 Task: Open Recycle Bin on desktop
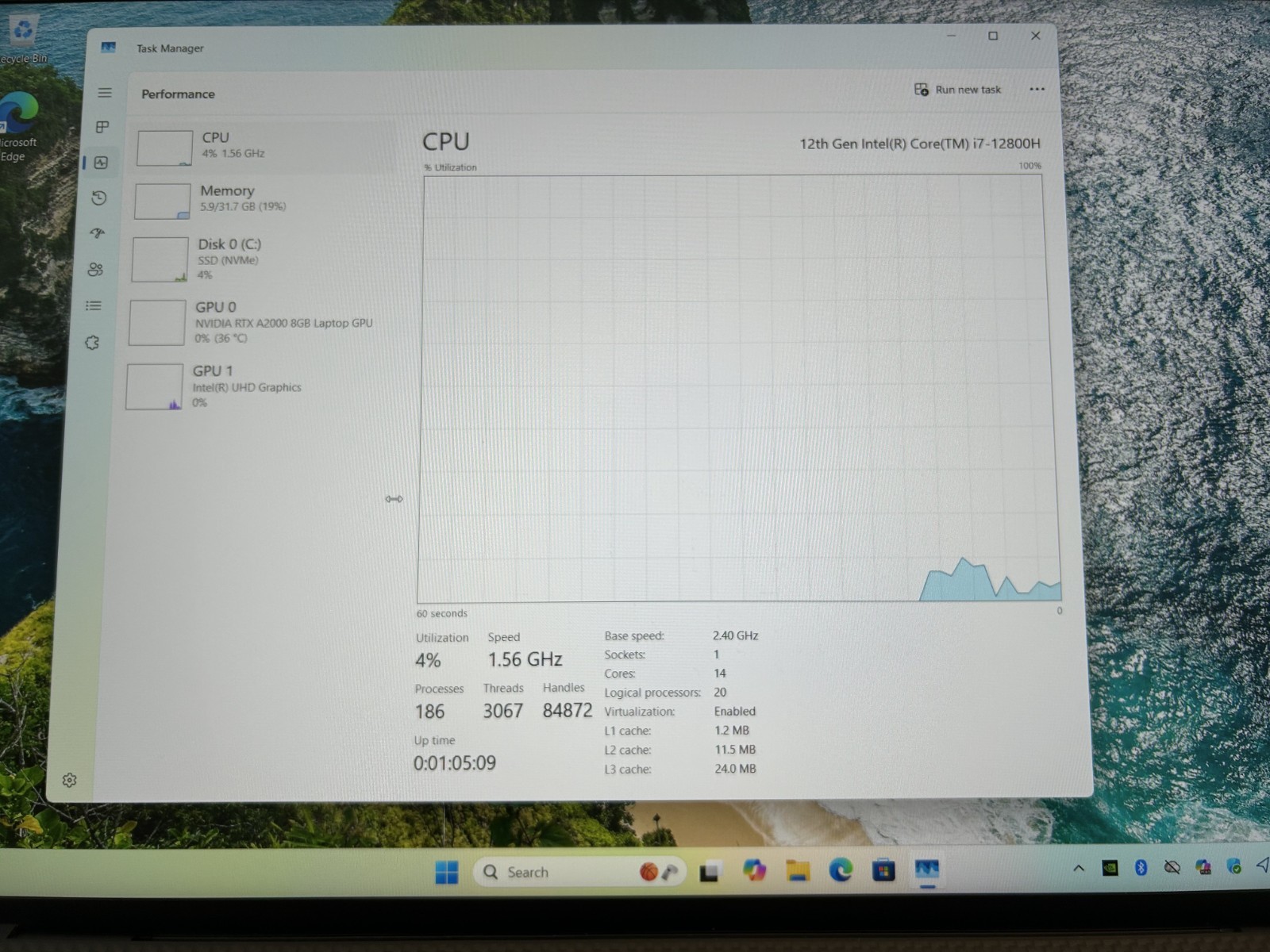[23, 40]
